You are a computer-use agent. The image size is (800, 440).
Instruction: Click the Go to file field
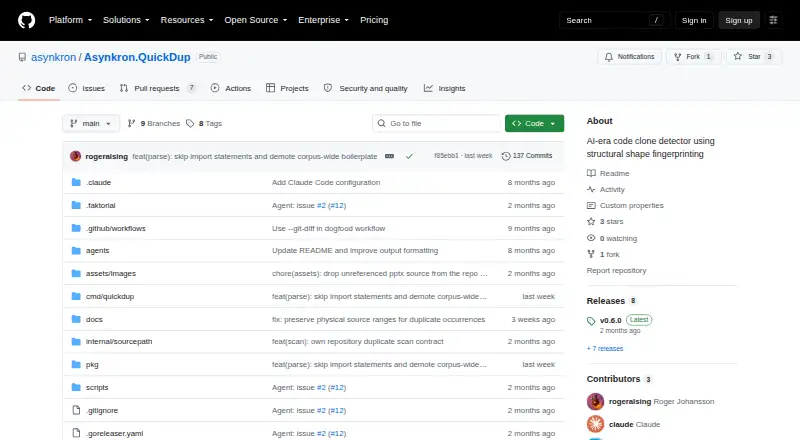tap(437, 124)
